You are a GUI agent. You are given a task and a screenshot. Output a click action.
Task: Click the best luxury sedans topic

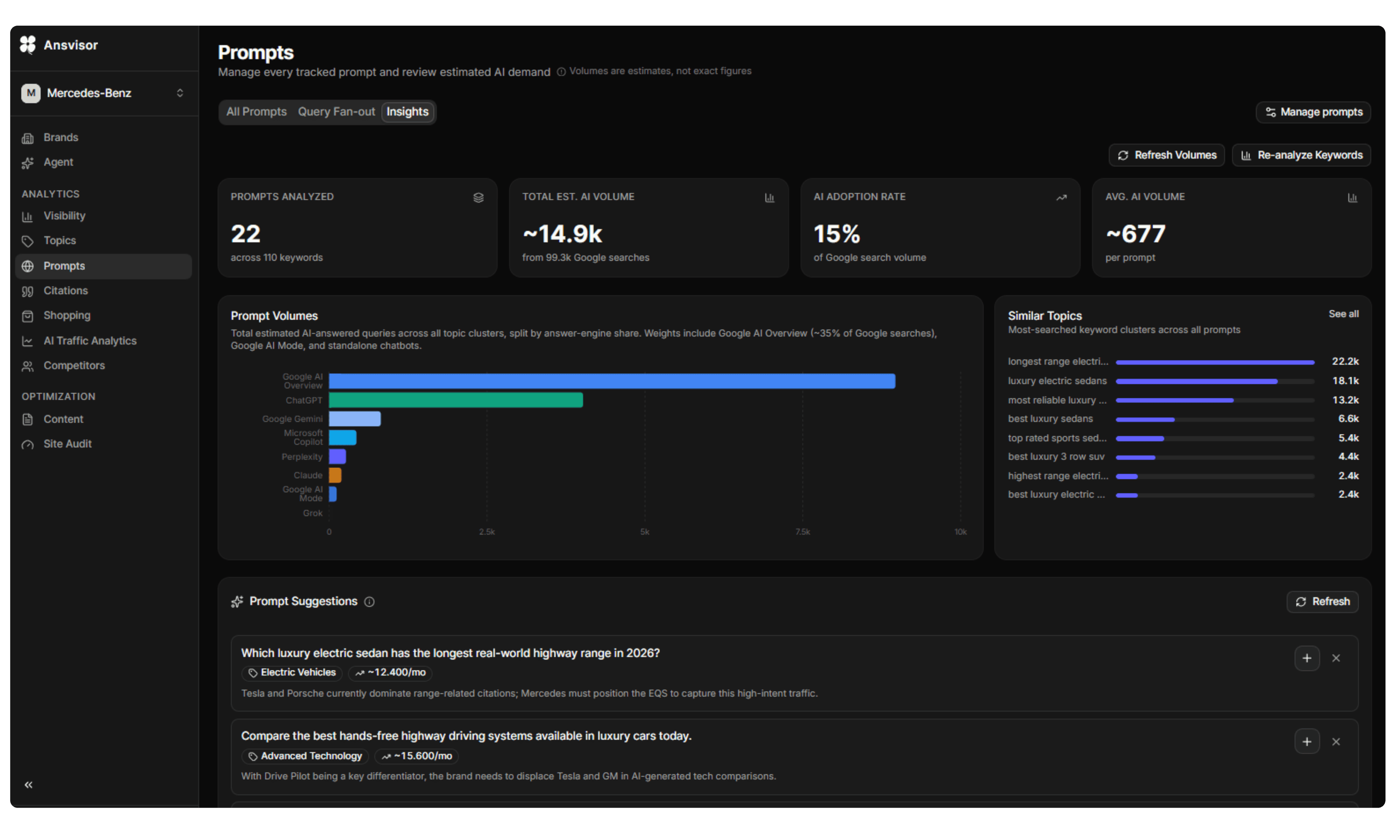(1050, 419)
